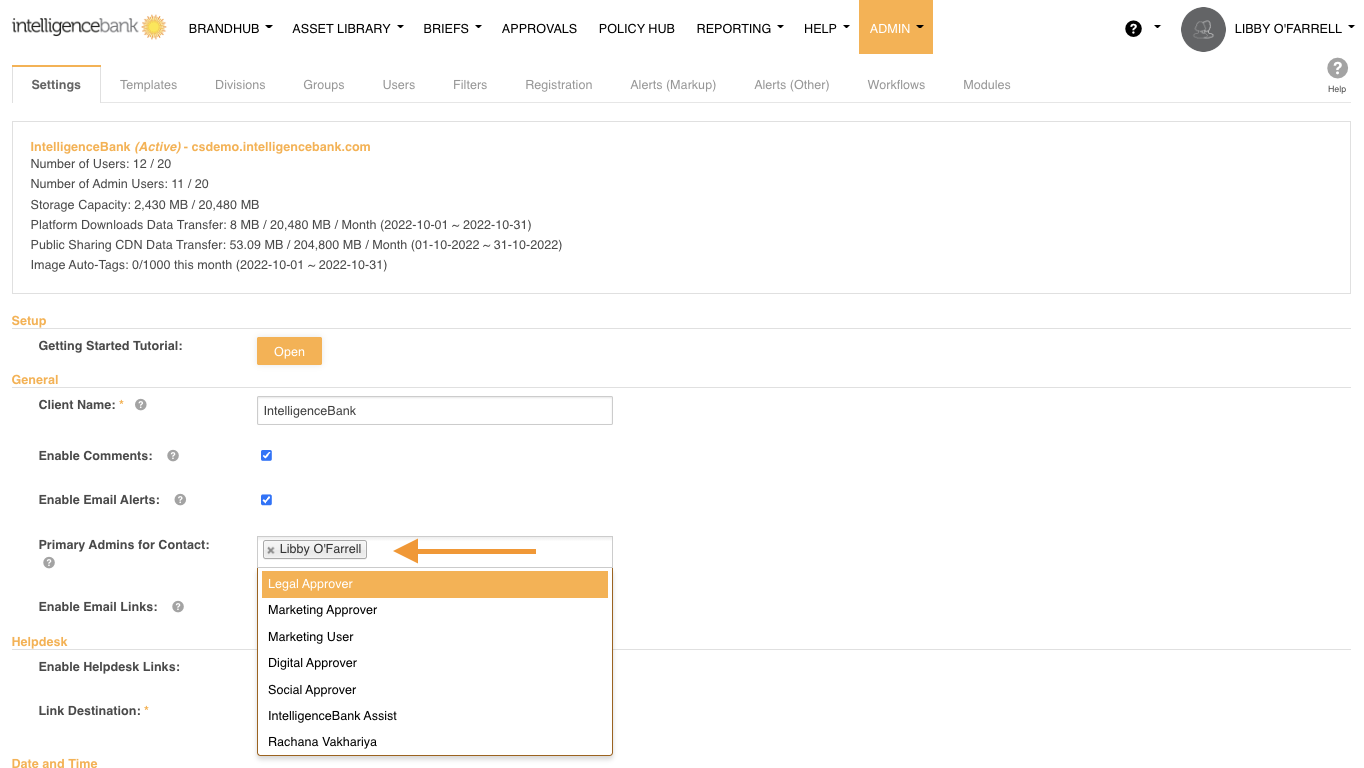Select Marketing Approver from the dropdown list
Image resolution: width=1364 pixels, height=768 pixels.
coord(322,610)
